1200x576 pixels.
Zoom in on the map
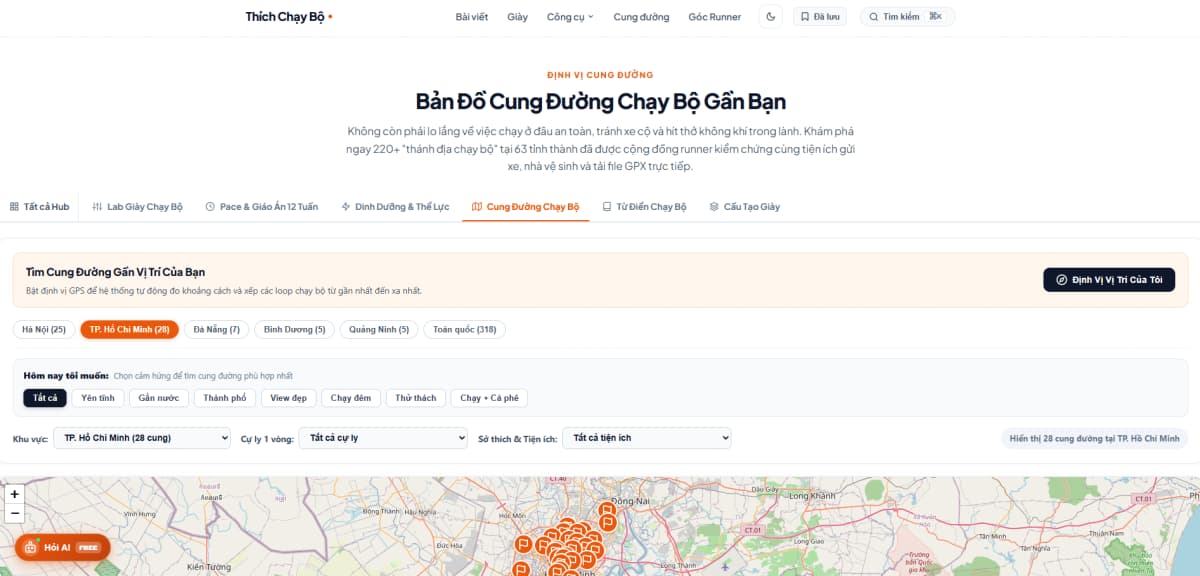14,494
